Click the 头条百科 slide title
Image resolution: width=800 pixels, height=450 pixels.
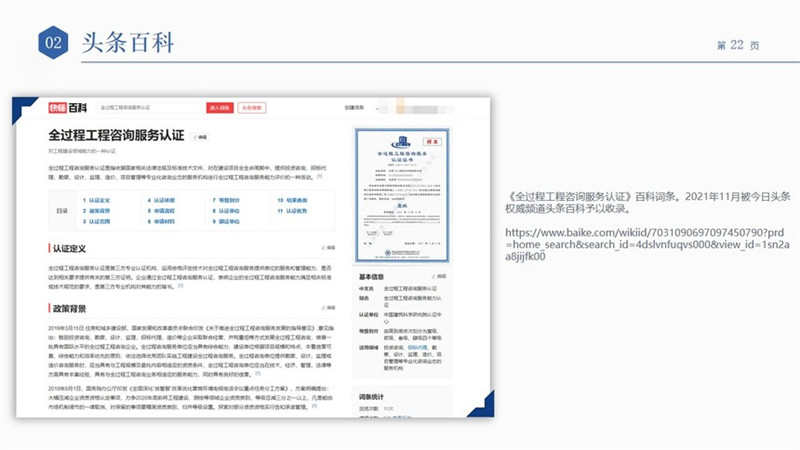click(128, 42)
